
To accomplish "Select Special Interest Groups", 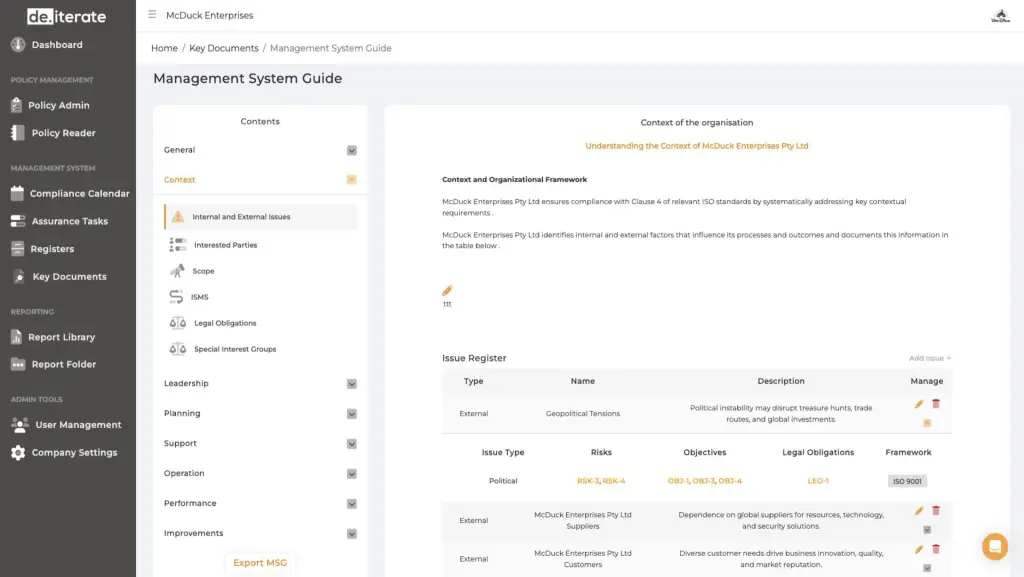I will (235, 349).
